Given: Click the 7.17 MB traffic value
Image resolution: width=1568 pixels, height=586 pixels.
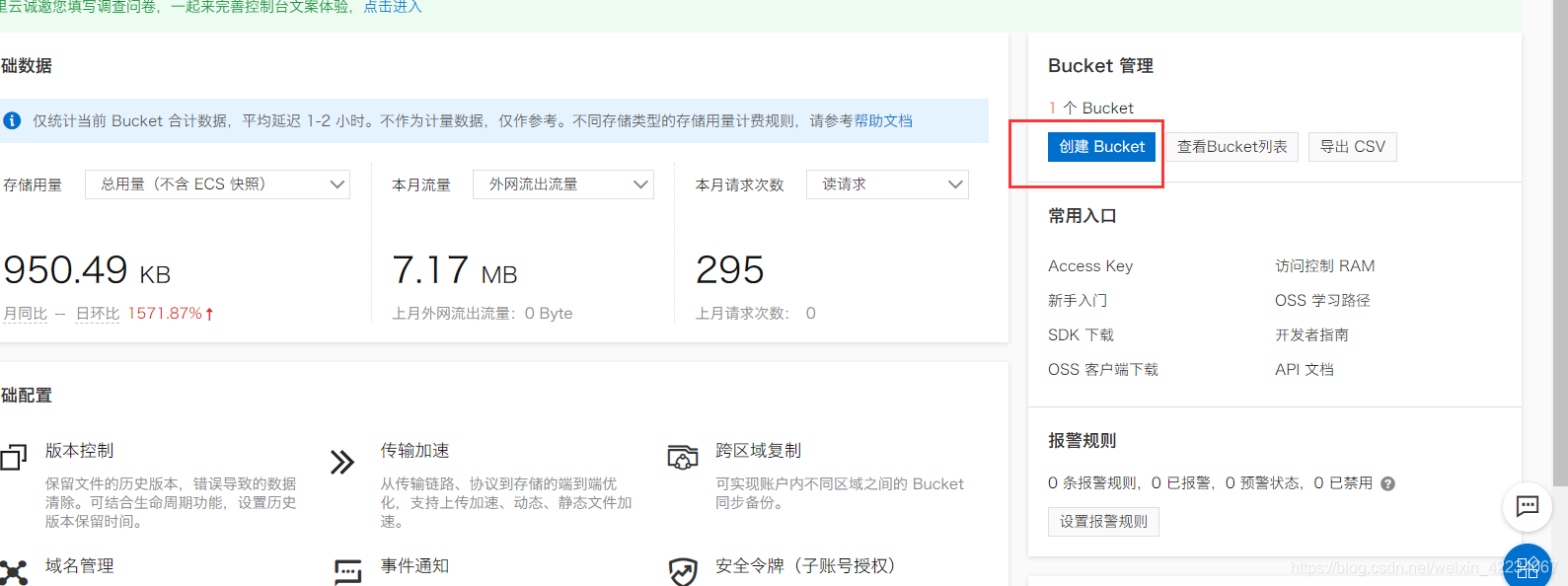Looking at the screenshot, I should pos(455,270).
